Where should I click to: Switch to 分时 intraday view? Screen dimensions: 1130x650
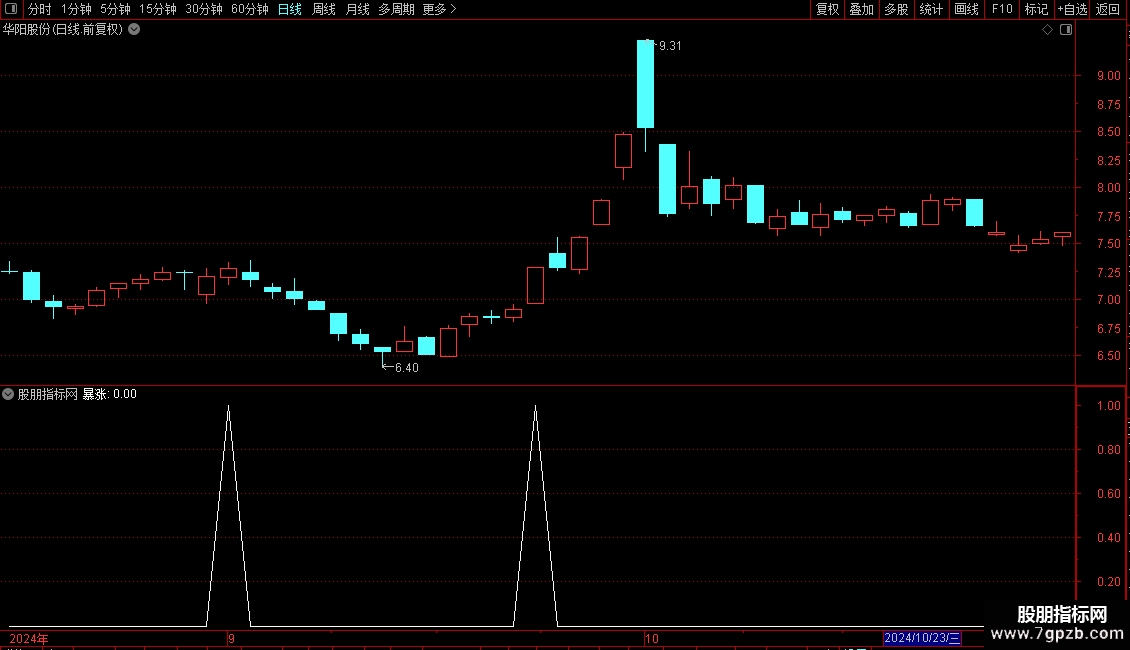tap(40, 9)
